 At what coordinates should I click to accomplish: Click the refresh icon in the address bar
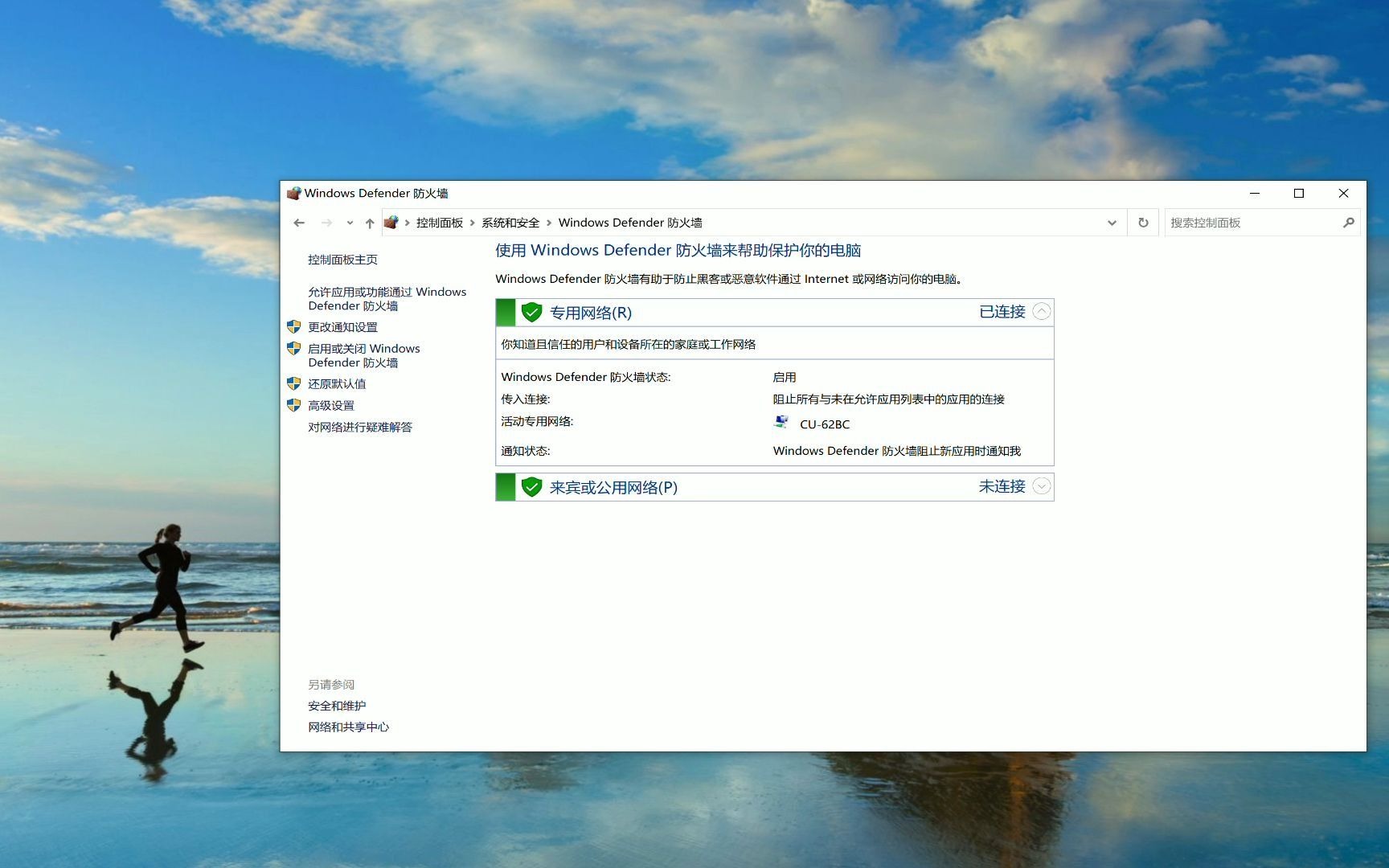click(x=1142, y=222)
